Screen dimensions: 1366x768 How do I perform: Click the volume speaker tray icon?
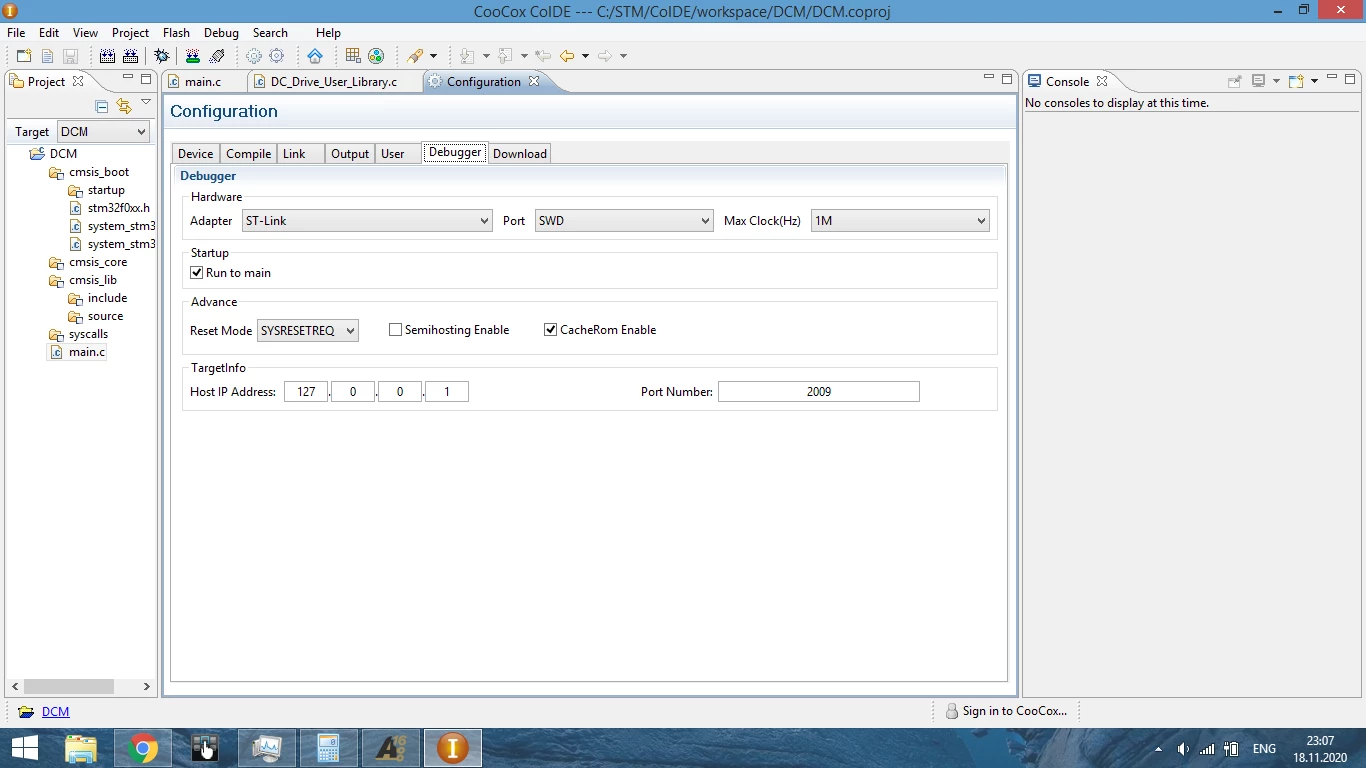click(x=1183, y=749)
